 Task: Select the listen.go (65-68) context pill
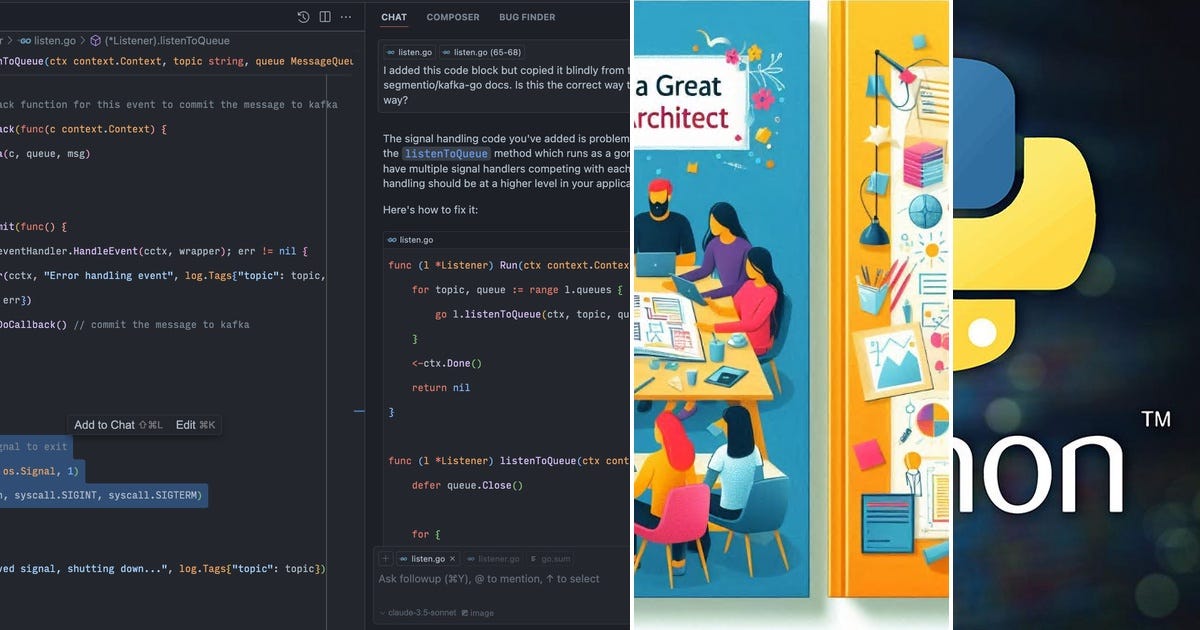point(481,52)
